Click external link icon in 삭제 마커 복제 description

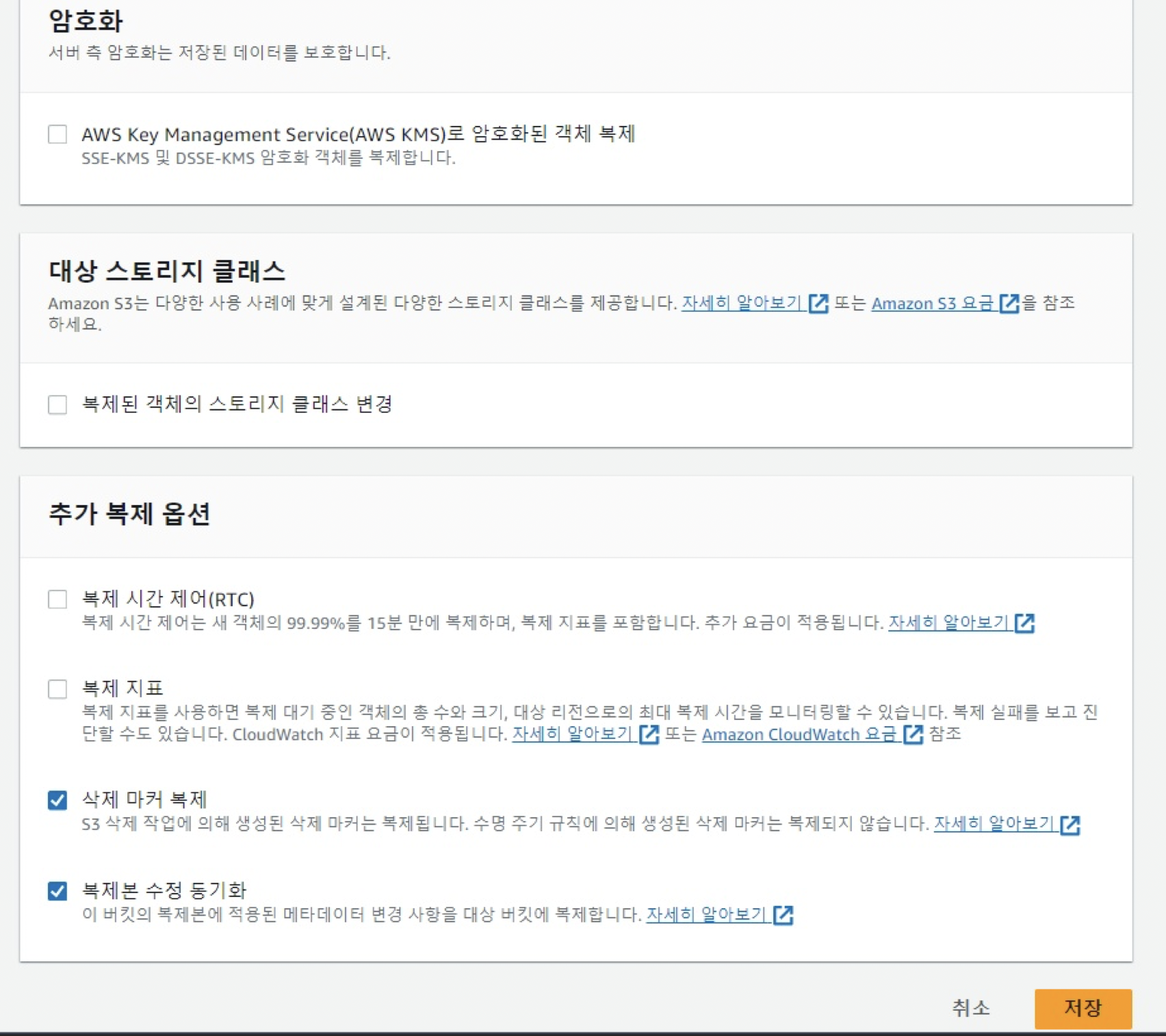1070,825
